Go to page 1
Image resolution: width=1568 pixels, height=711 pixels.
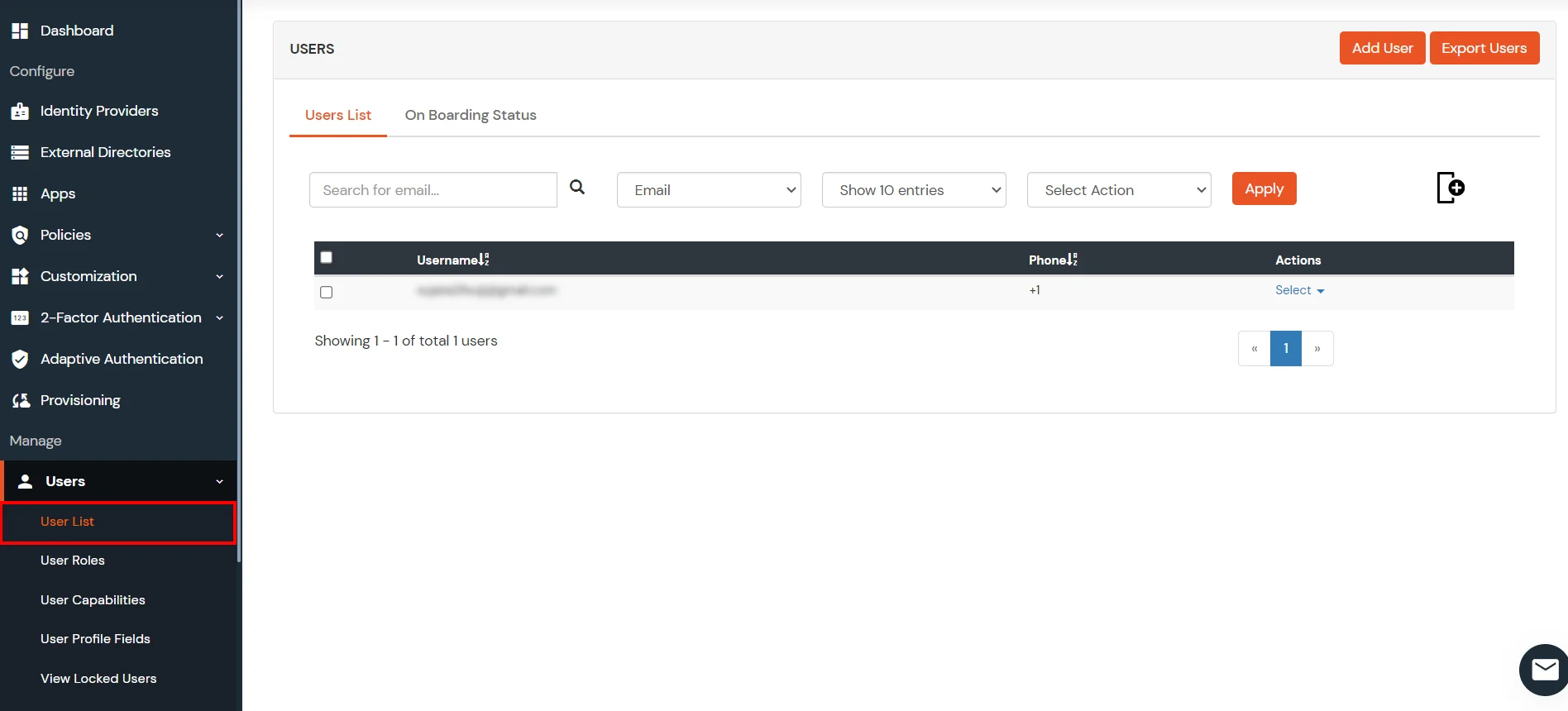coord(1286,348)
